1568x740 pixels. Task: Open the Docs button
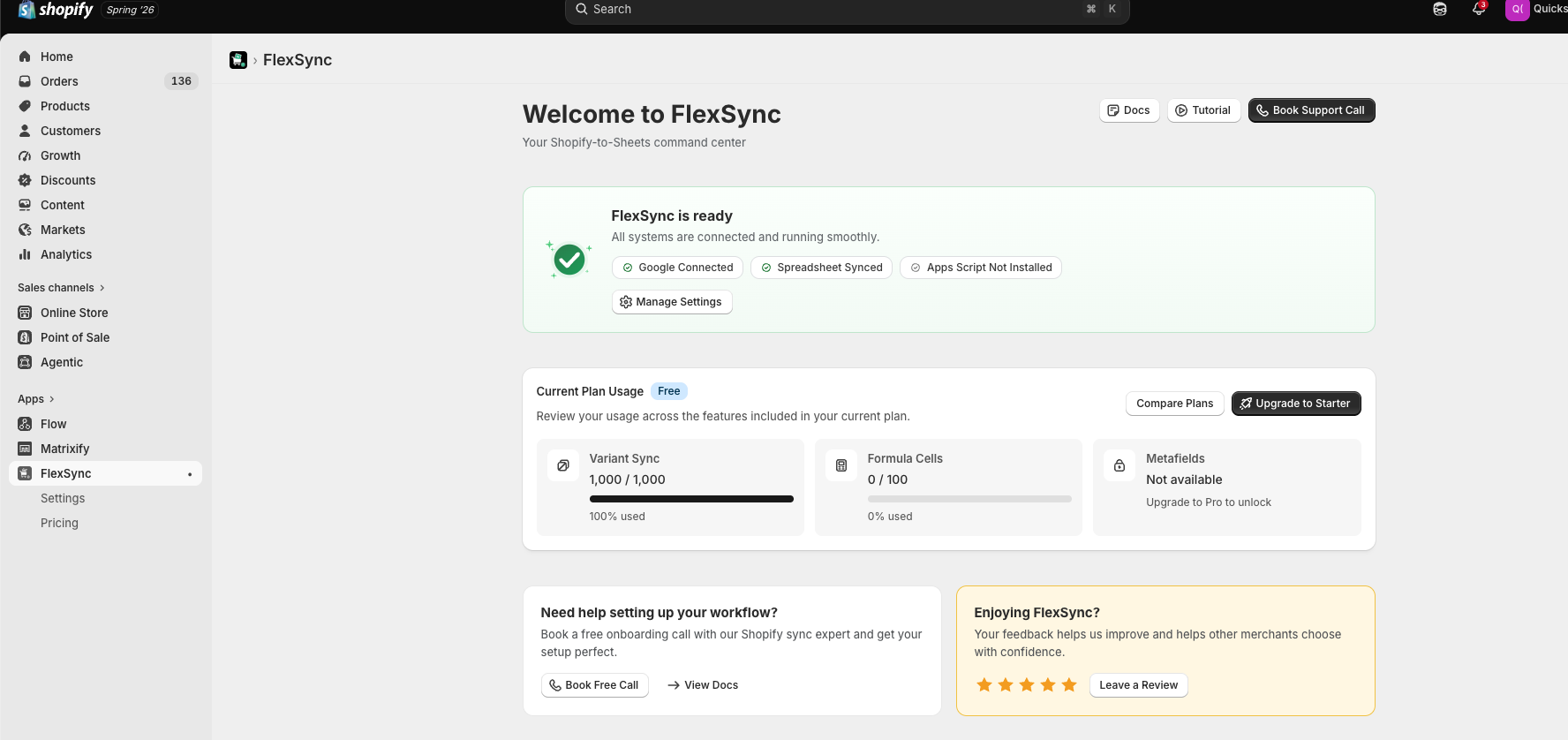(x=1129, y=110)
